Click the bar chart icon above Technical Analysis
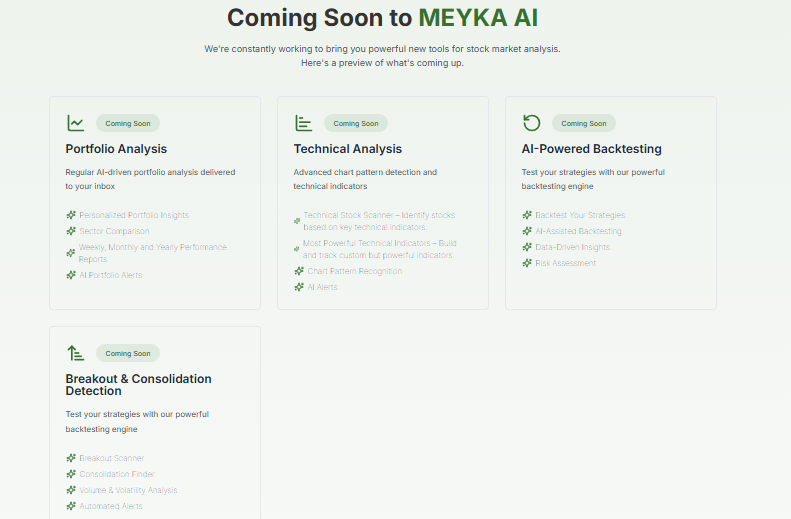This screenshot has height=519, width=791. pyautogui.click(x=304, y=123)
